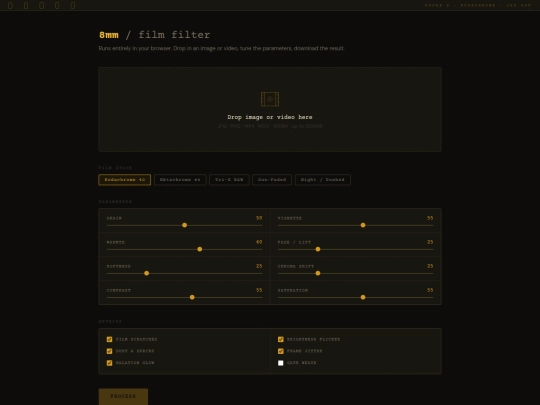Viewport: 540px width, 405px height.
Task: Choose the Ektachrome 64 film stock
Action: point(180,180)
